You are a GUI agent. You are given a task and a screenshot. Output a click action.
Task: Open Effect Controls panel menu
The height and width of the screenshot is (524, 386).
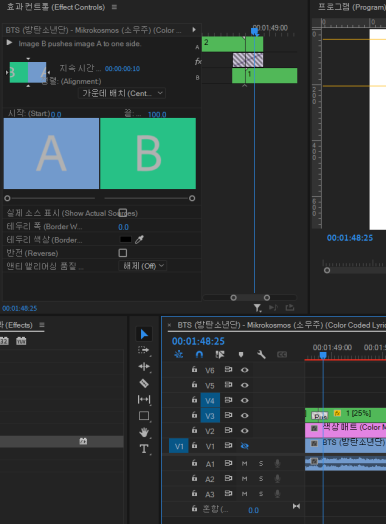point(114,7)
